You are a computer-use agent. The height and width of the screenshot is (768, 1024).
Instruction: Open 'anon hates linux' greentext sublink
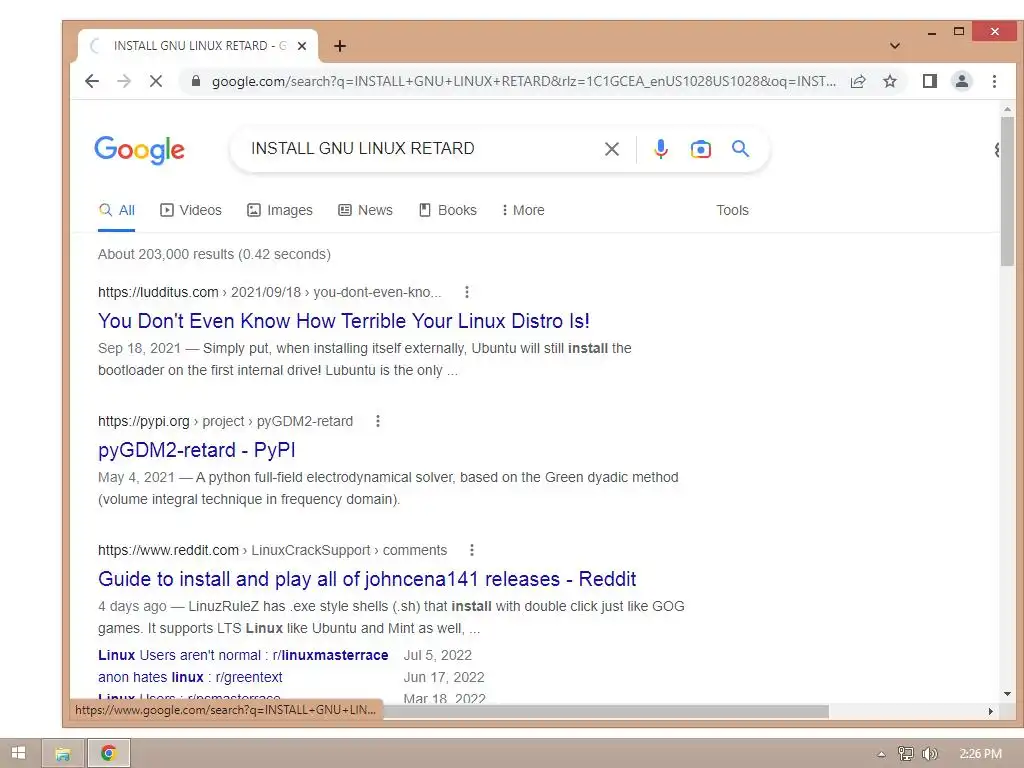point(190,677)
